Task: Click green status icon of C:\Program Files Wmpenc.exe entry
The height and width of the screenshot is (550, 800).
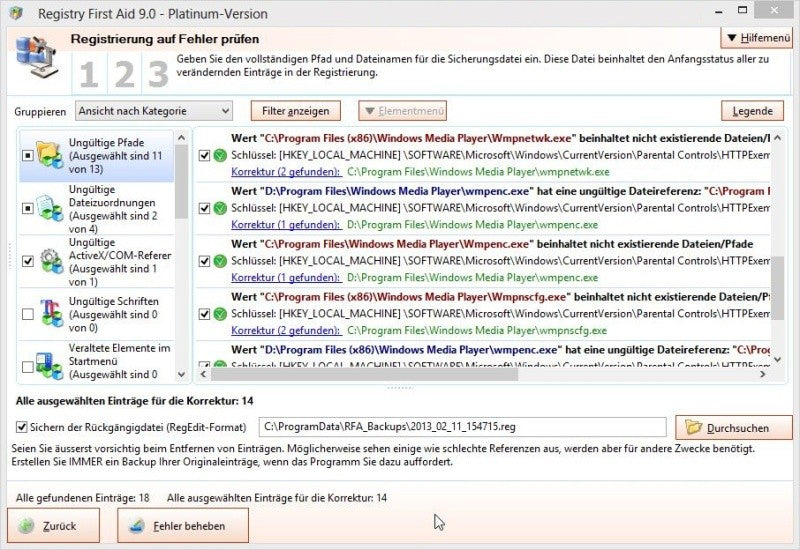Action: pos(220,261)
